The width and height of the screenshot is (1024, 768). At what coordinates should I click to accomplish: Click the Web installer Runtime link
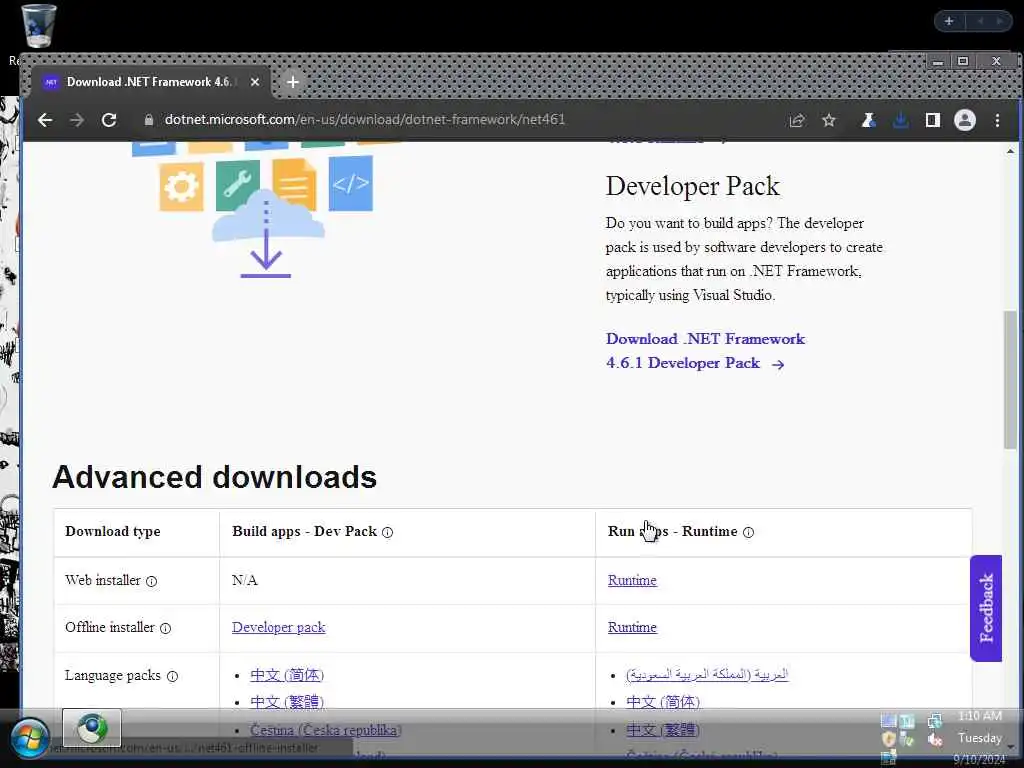pyautogui.click(x=632, y=580)
